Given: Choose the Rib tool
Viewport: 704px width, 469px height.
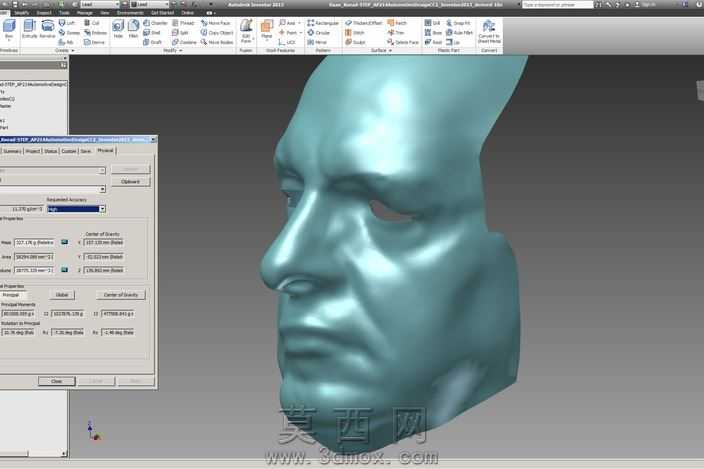Looking at the screenshot, I should tap(66, 42).
